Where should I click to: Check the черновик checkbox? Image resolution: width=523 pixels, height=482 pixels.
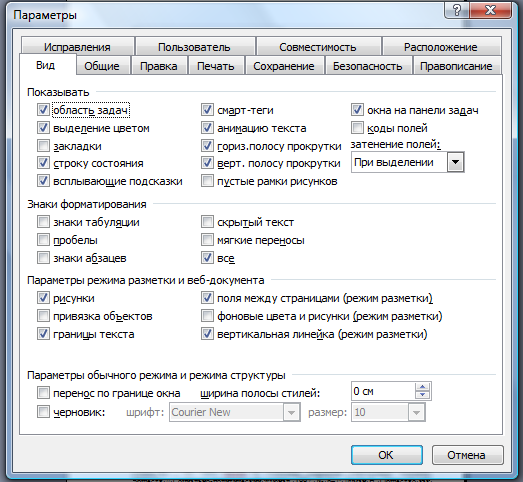point(43,412)
